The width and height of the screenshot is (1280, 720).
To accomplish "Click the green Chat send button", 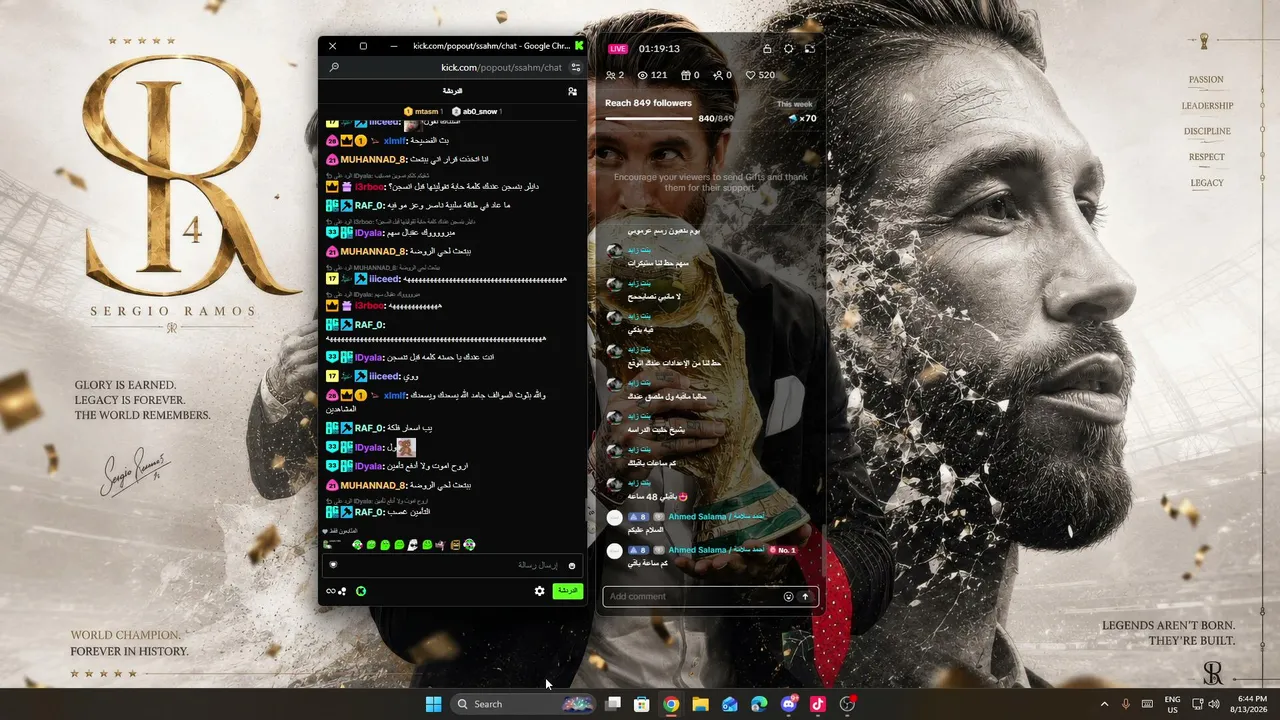I will [567, 591].
